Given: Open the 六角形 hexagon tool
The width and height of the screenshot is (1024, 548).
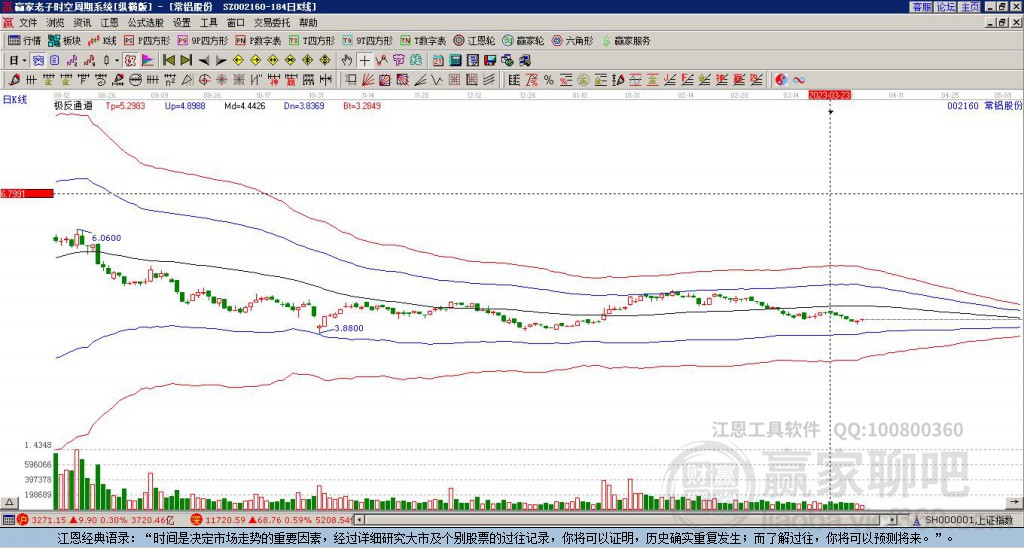Looking at the screenshot, I should [x=574, y=41].
